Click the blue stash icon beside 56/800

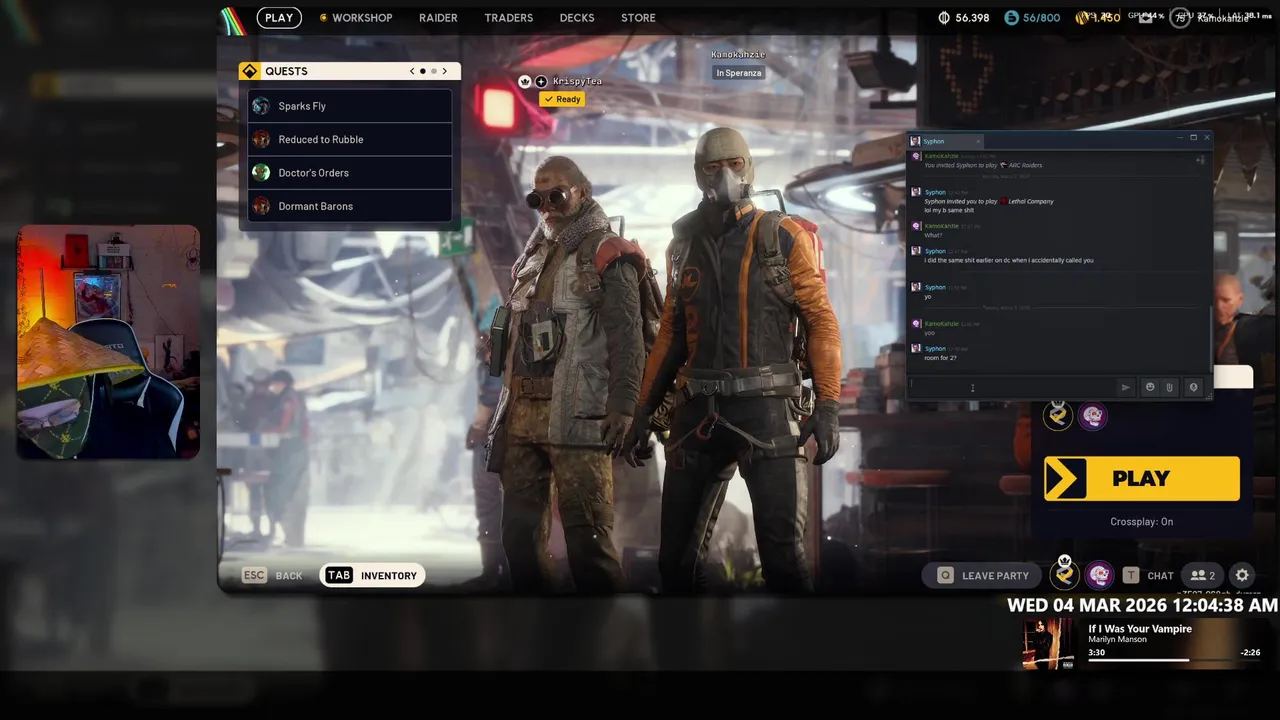point(1012,17)
